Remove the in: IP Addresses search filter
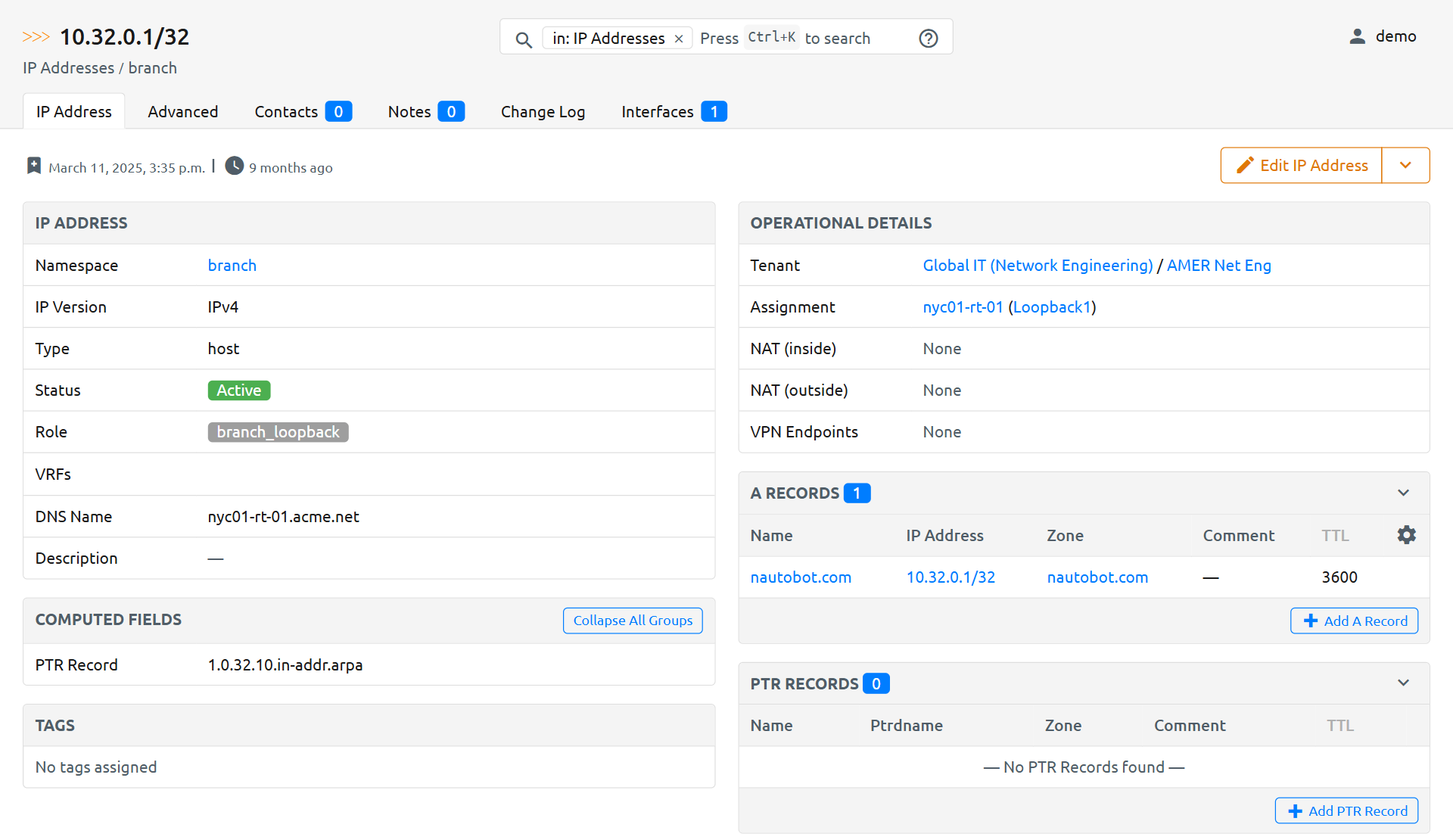This screenshot has width=1453, height=840. (x=679, y=38)
